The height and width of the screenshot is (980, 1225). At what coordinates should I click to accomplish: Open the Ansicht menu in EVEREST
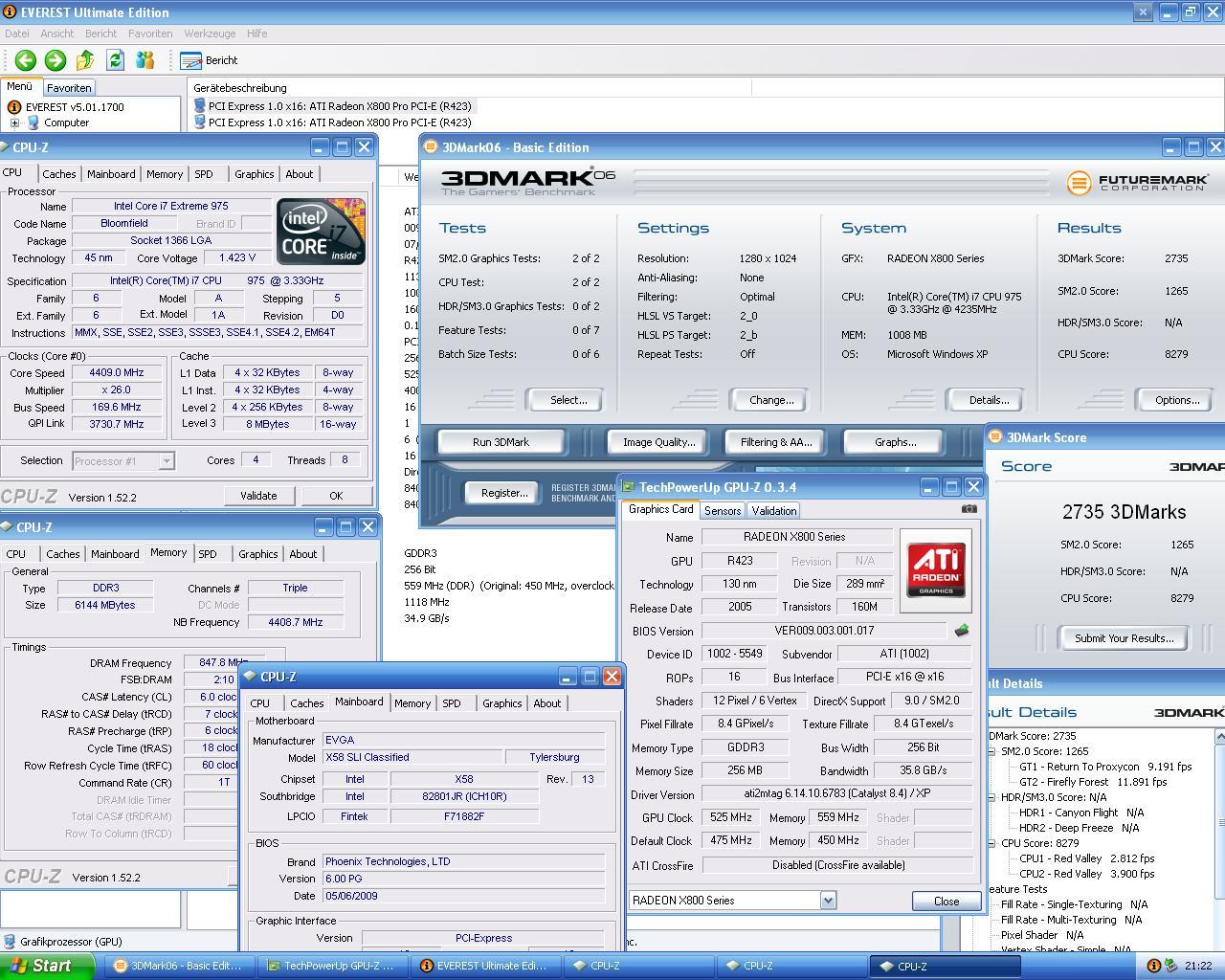tap(57, 33)
